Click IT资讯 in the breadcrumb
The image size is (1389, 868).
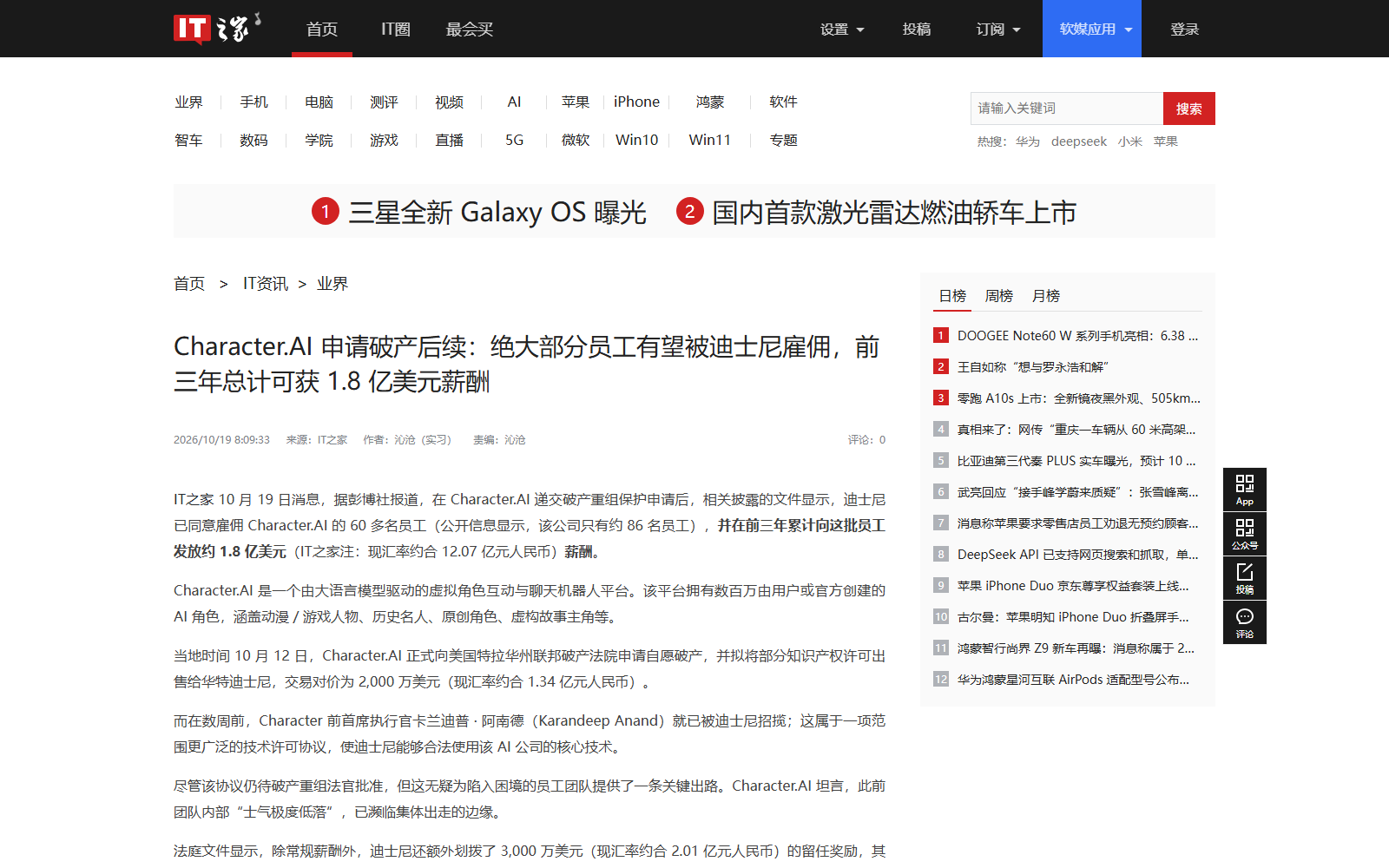(266, 284)
